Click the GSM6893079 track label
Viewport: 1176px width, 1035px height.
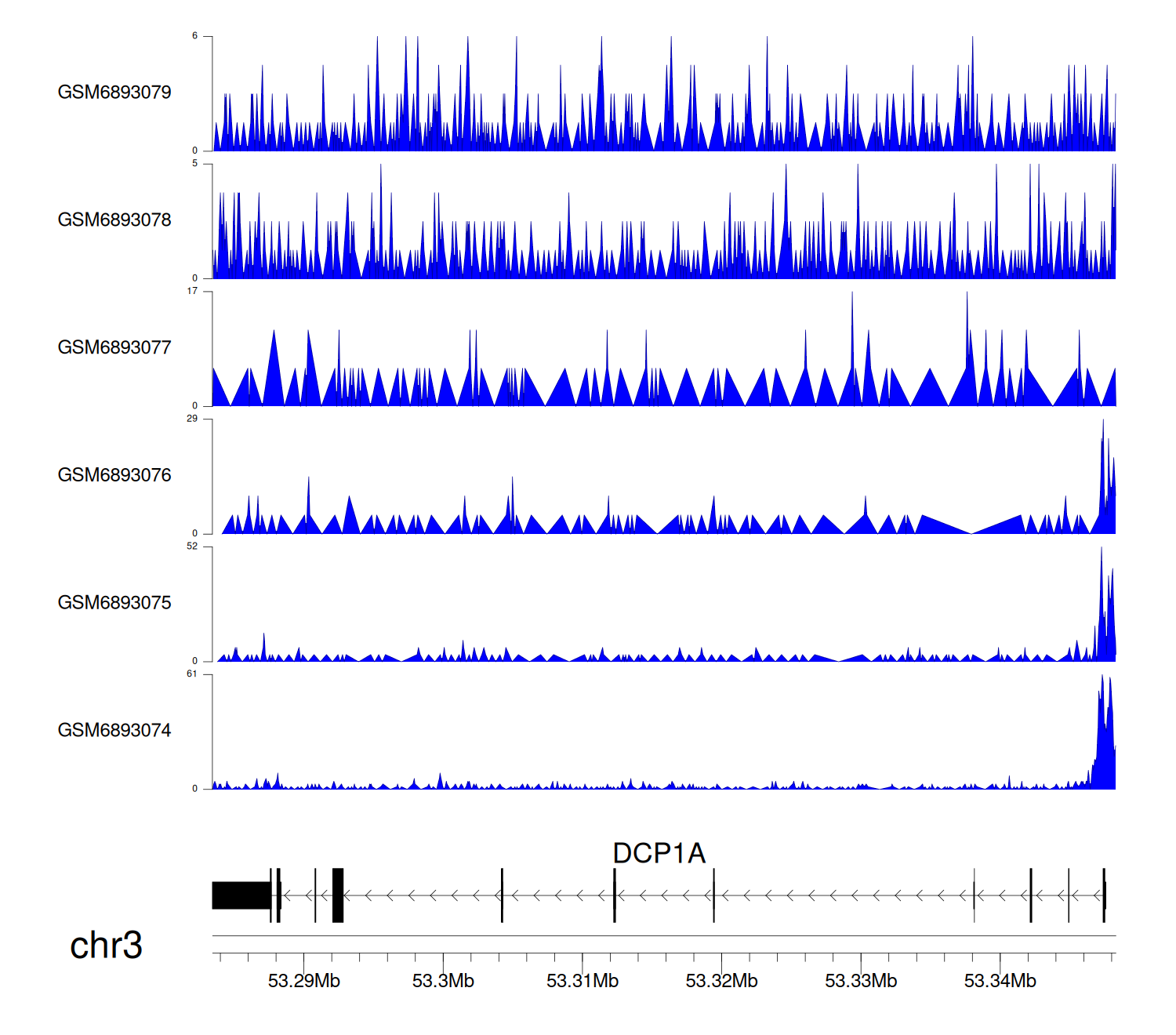(114, 93)
